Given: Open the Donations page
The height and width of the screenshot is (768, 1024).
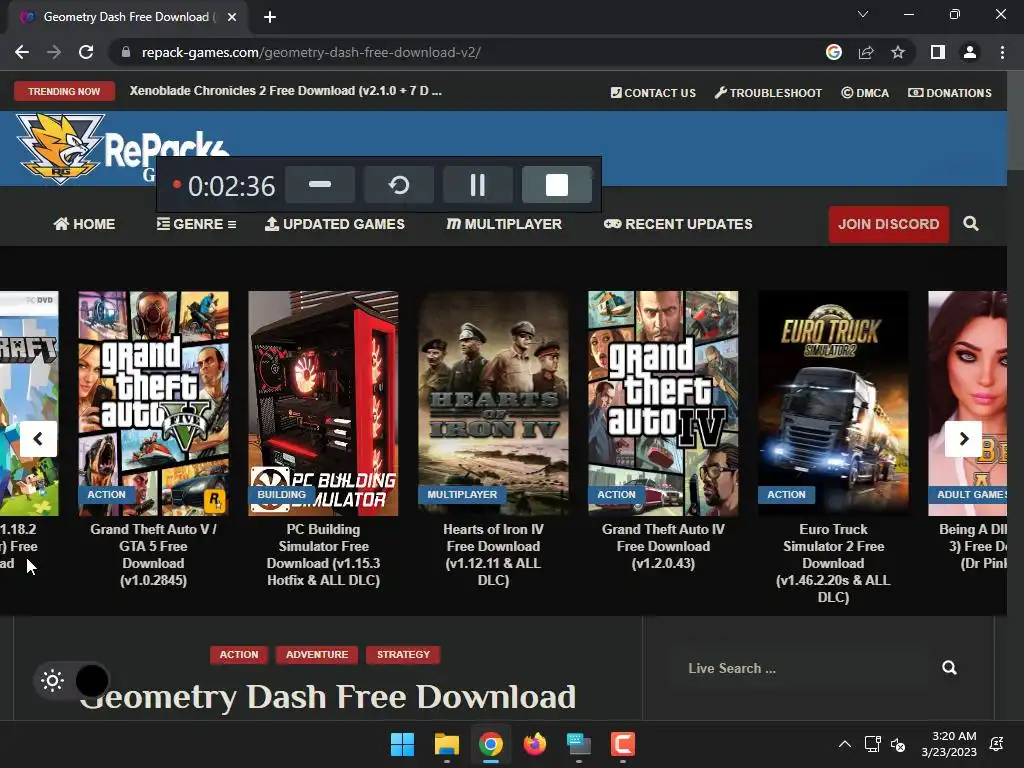Looking at the screenshot, I should [x=950, y=93].
